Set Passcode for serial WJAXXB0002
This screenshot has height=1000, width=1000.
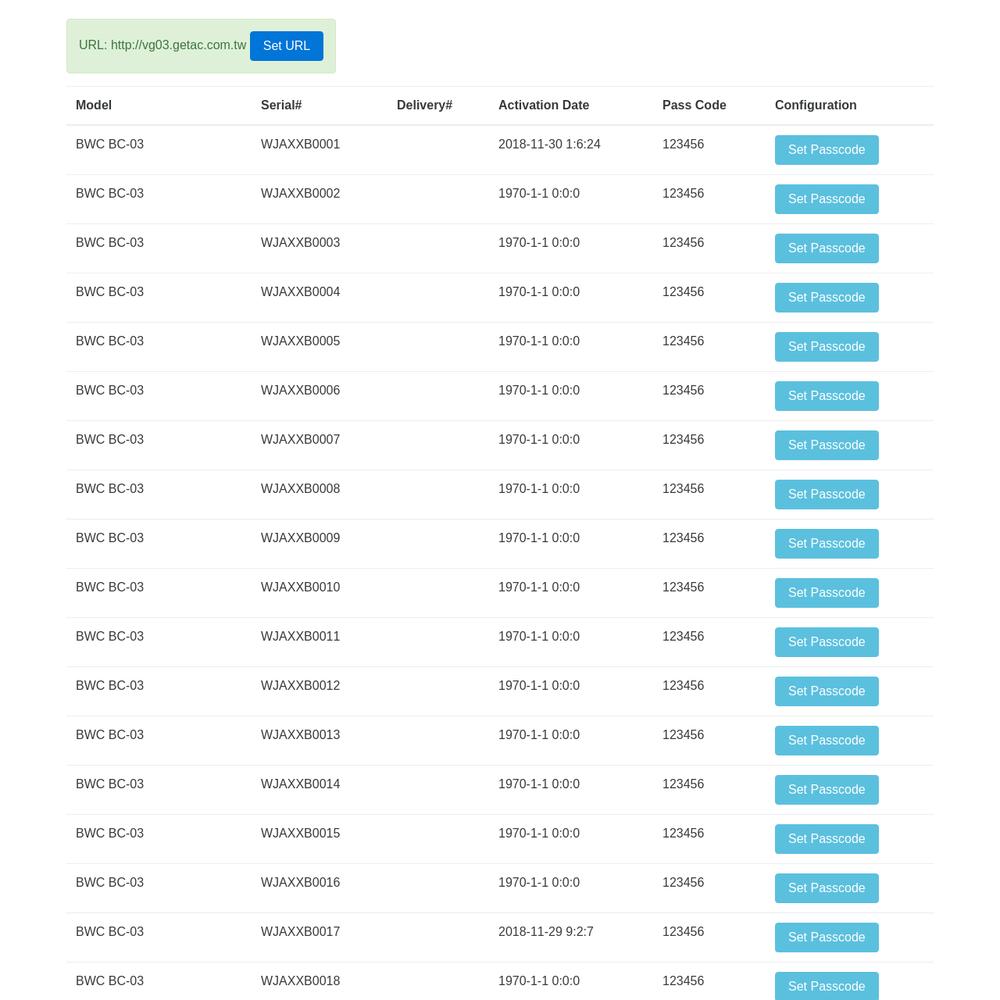point(827,199)
